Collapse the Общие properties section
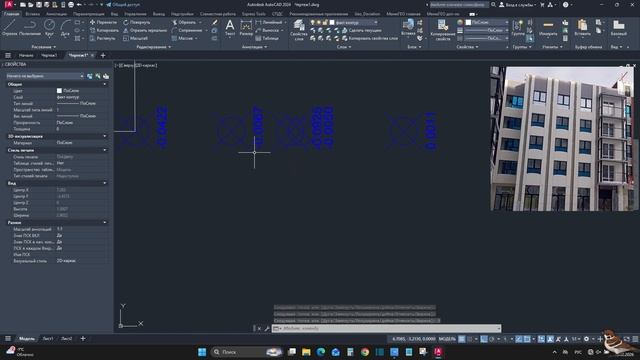640x360 pixels. [105, 84]
